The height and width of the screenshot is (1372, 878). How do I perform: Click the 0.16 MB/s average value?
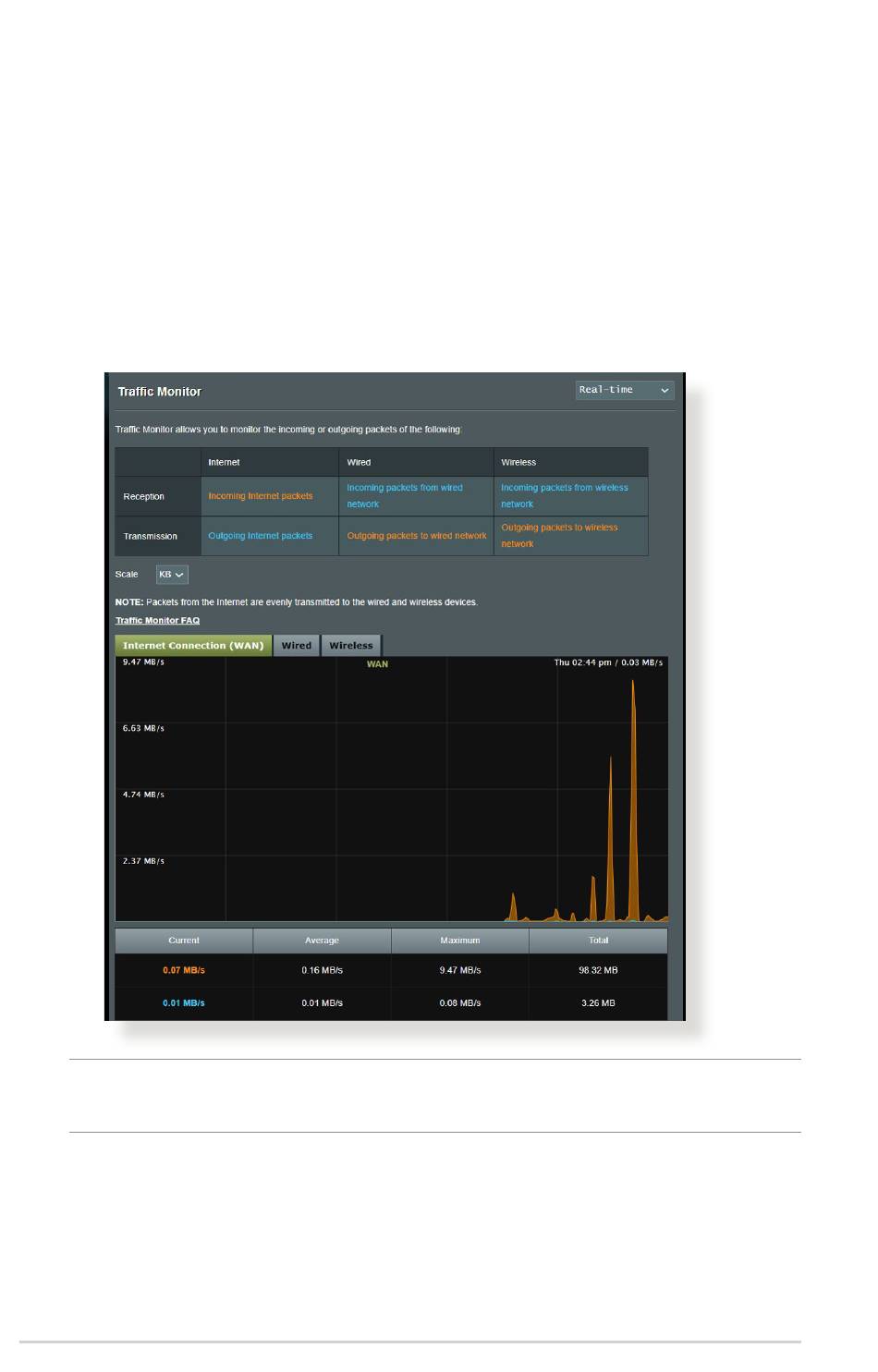pos(322,970)
